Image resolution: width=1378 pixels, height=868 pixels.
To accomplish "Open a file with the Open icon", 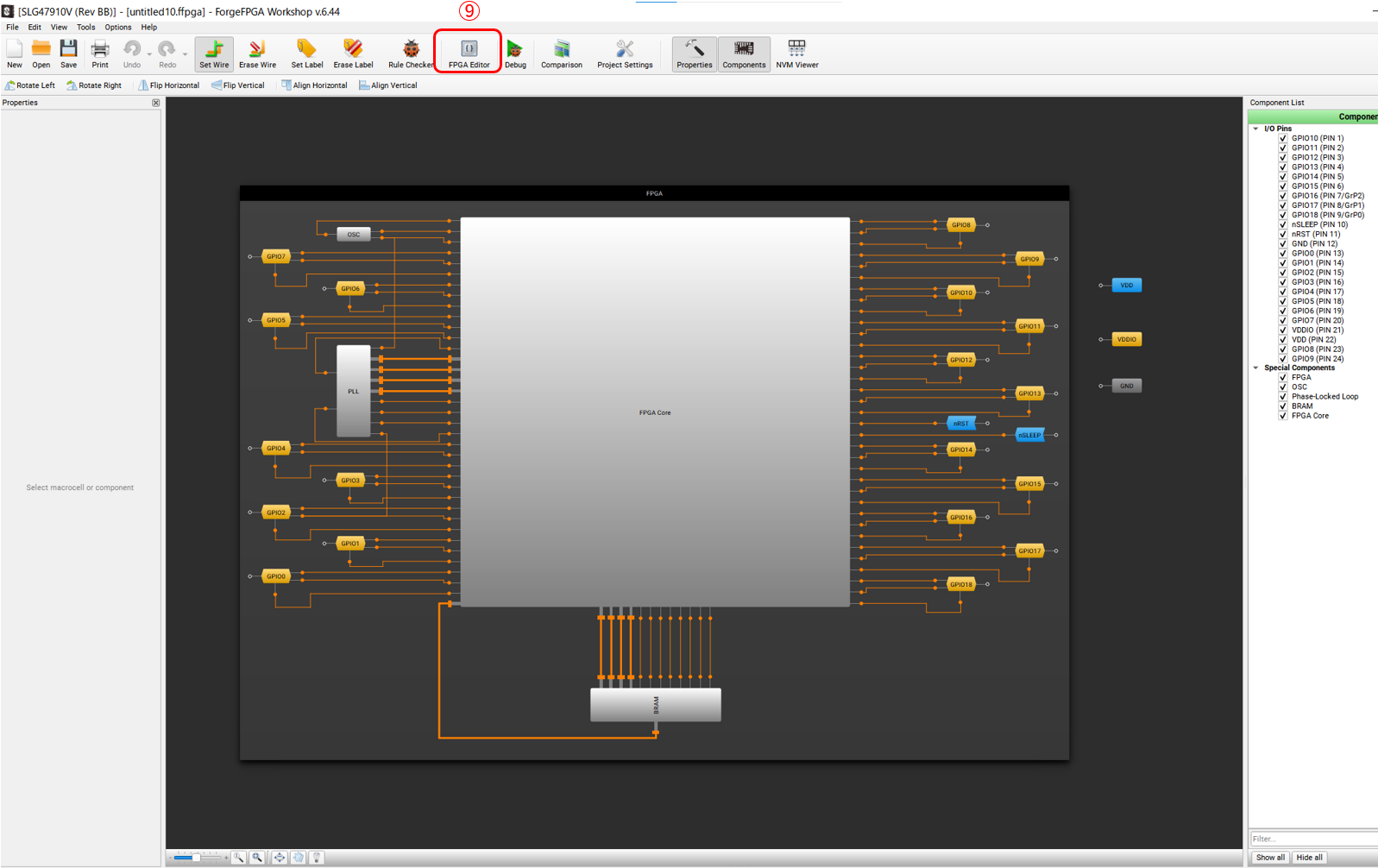I will [x=41, y=53].
